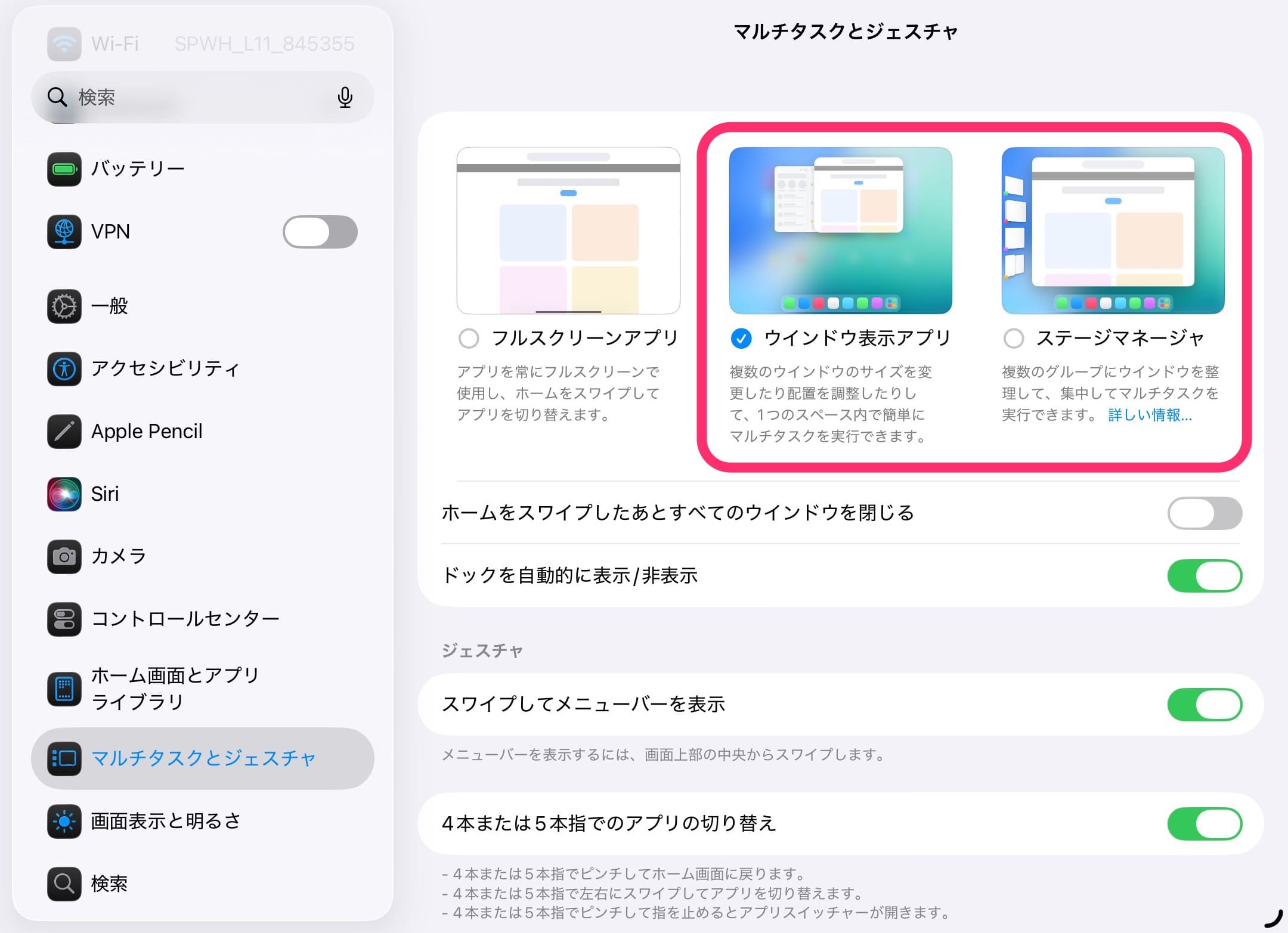Enable the VPN toggle

pos(319,232)
